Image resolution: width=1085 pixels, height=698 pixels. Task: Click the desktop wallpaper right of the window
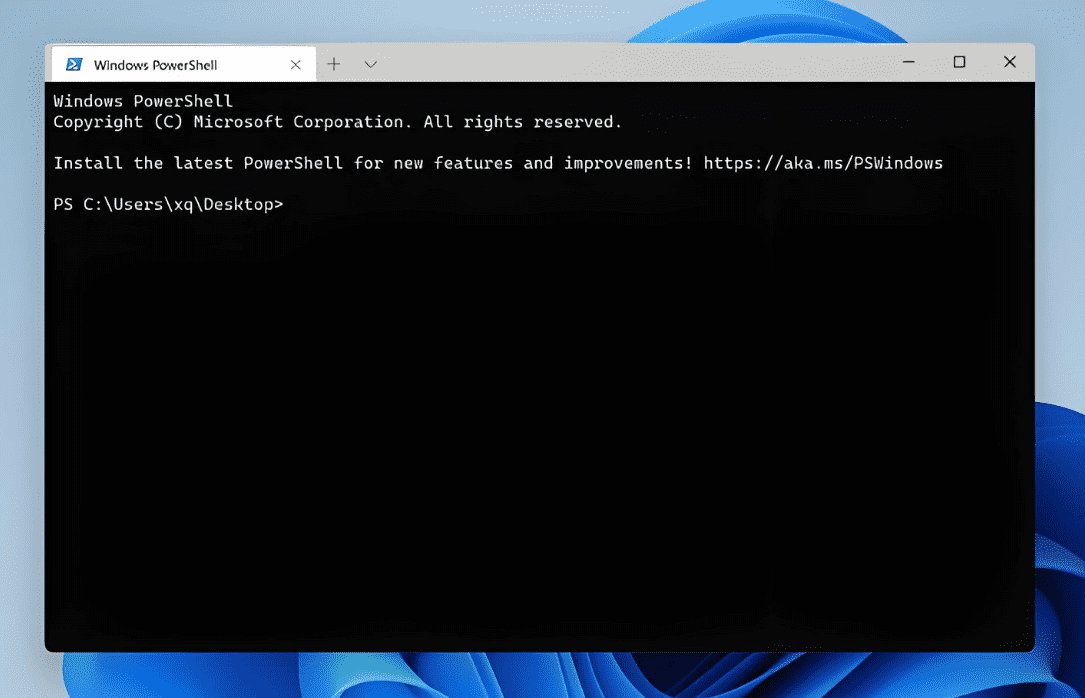(1060, 300)
